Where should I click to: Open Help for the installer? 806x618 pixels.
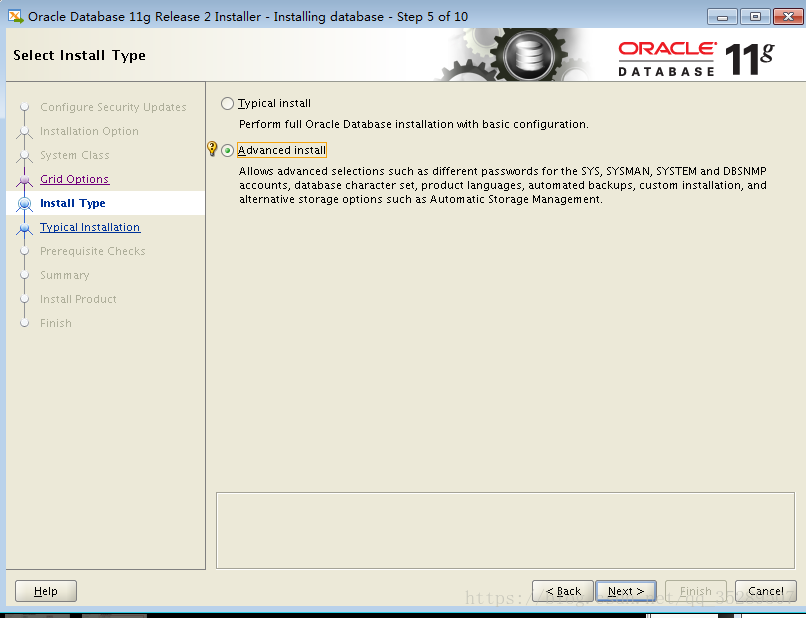point(46,591)
